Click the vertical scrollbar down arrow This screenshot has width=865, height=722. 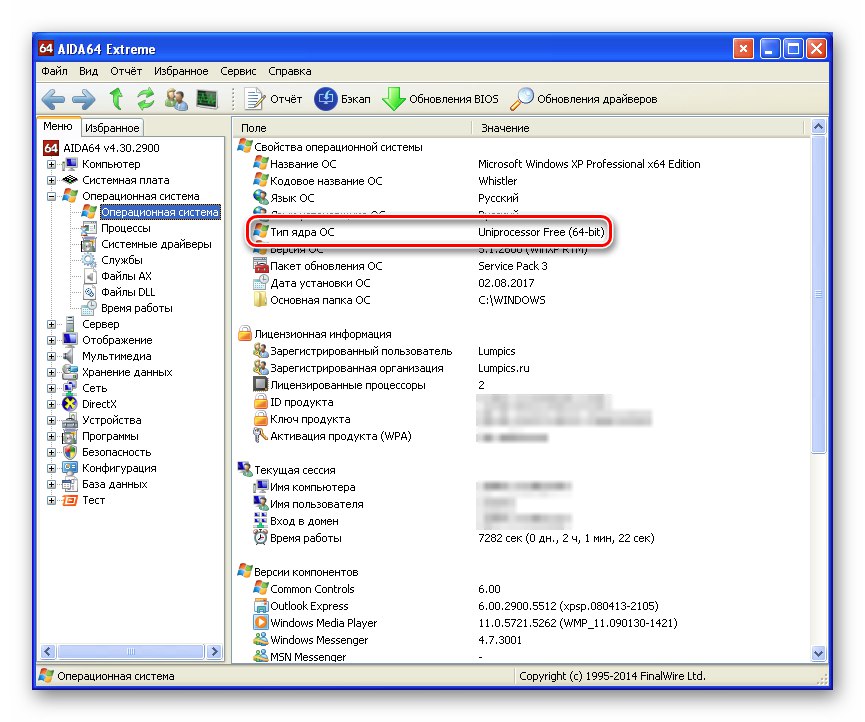pyautogui.click(x=818, y=654)
